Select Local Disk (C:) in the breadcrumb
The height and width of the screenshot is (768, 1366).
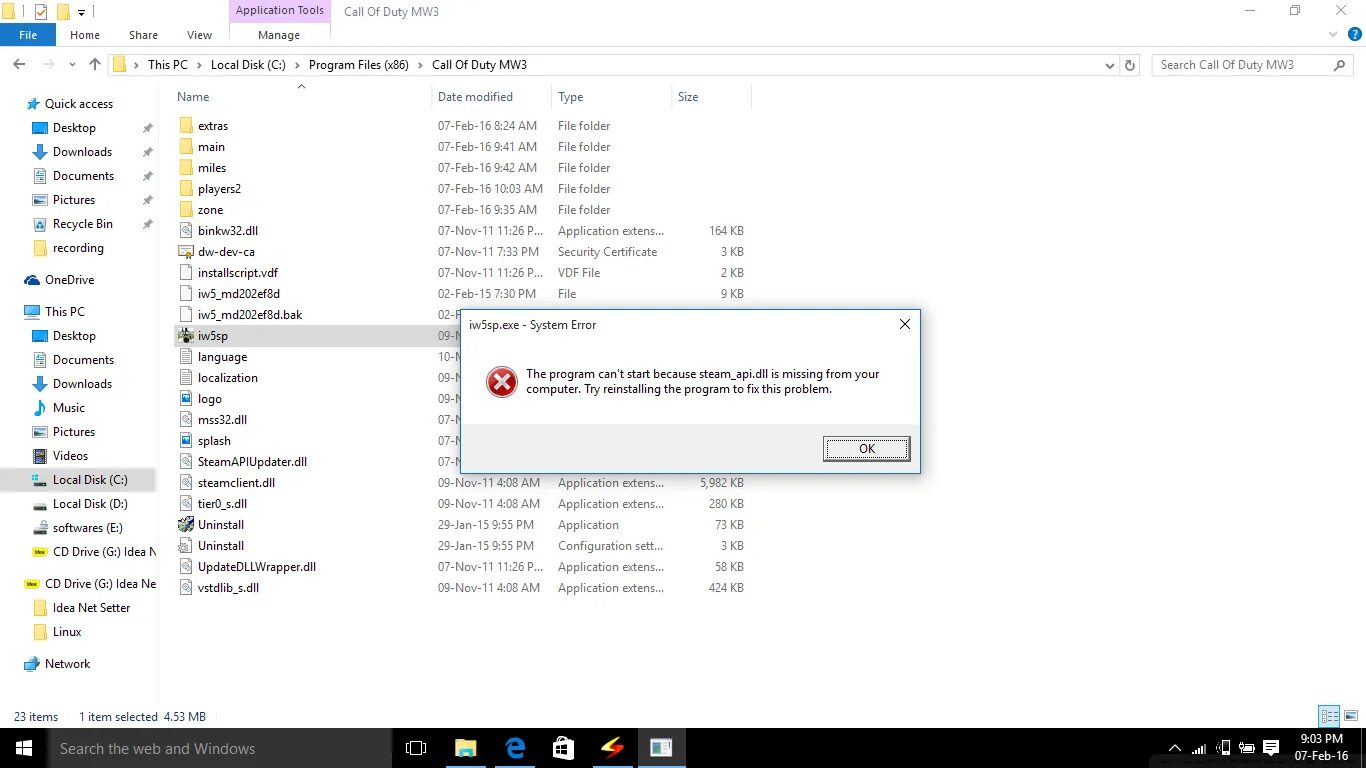point(248,65)
